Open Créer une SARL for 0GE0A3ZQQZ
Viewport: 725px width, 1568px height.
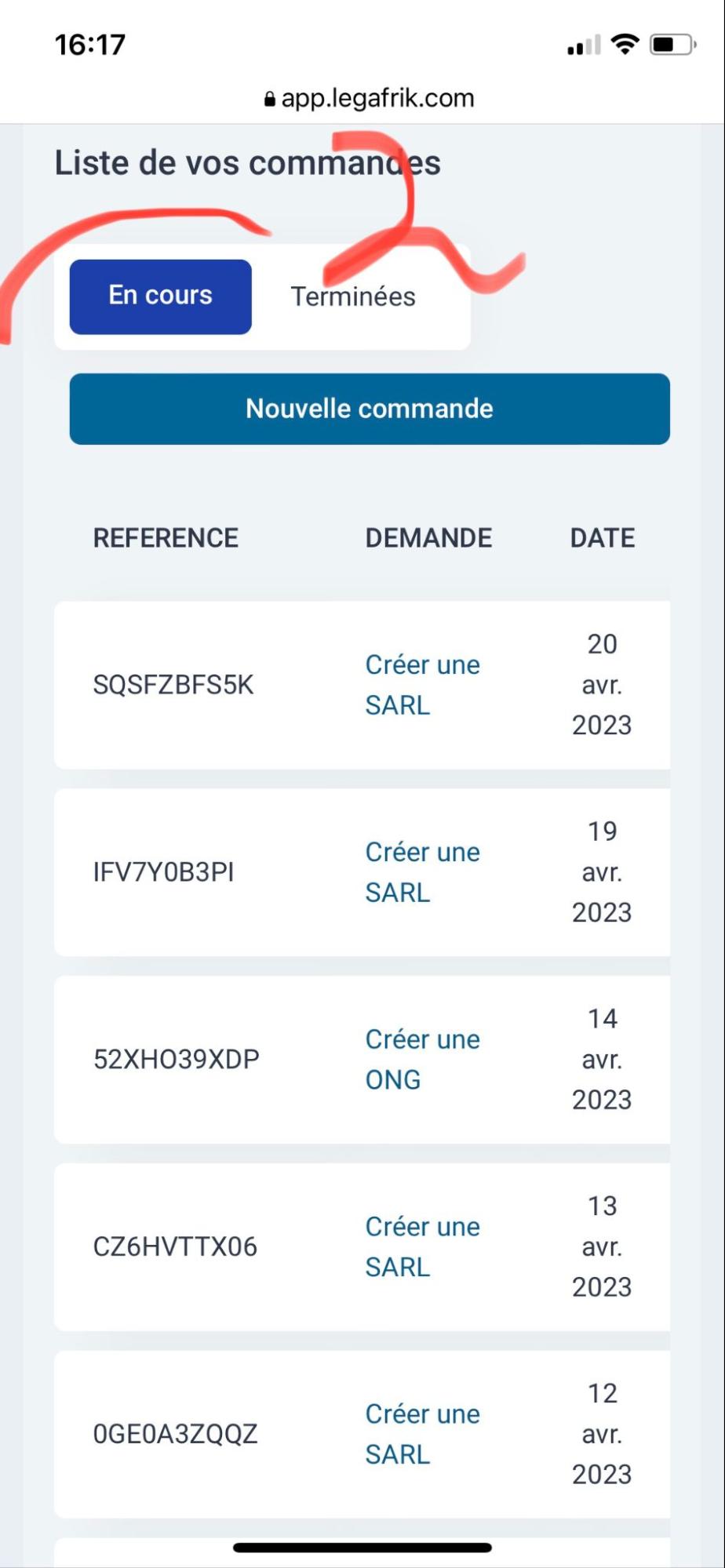pos(423,1434)
